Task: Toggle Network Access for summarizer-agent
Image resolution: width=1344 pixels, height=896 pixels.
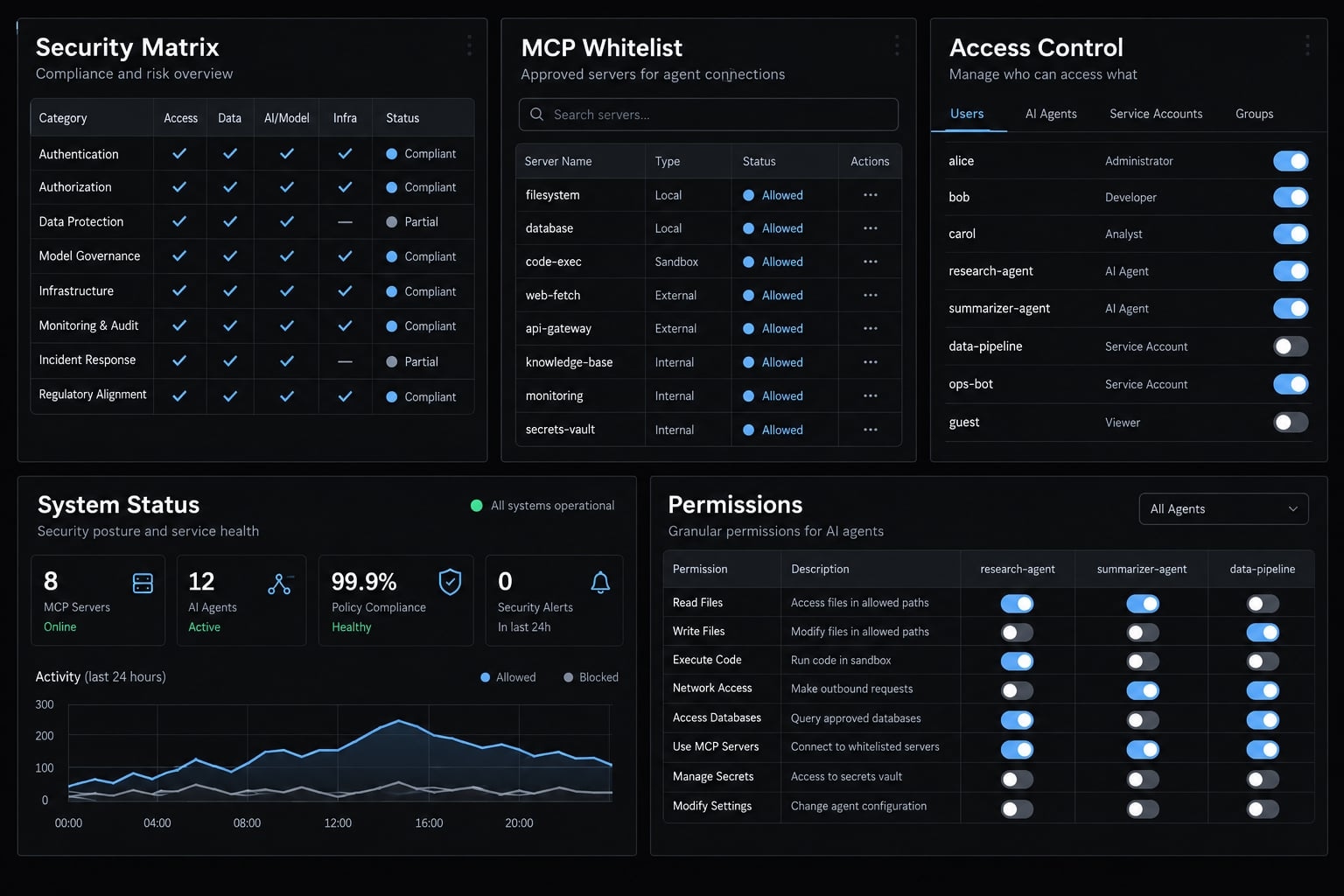Action: [x=1143, y=690]
